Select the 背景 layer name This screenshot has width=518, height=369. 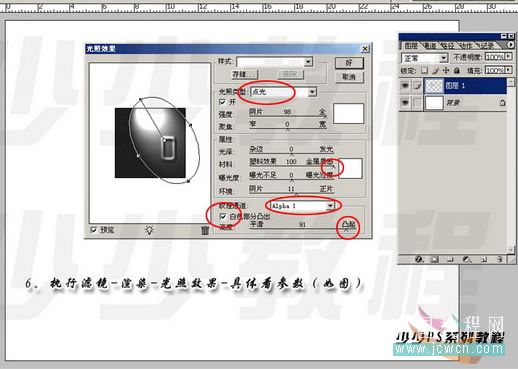tap(453, 103)
